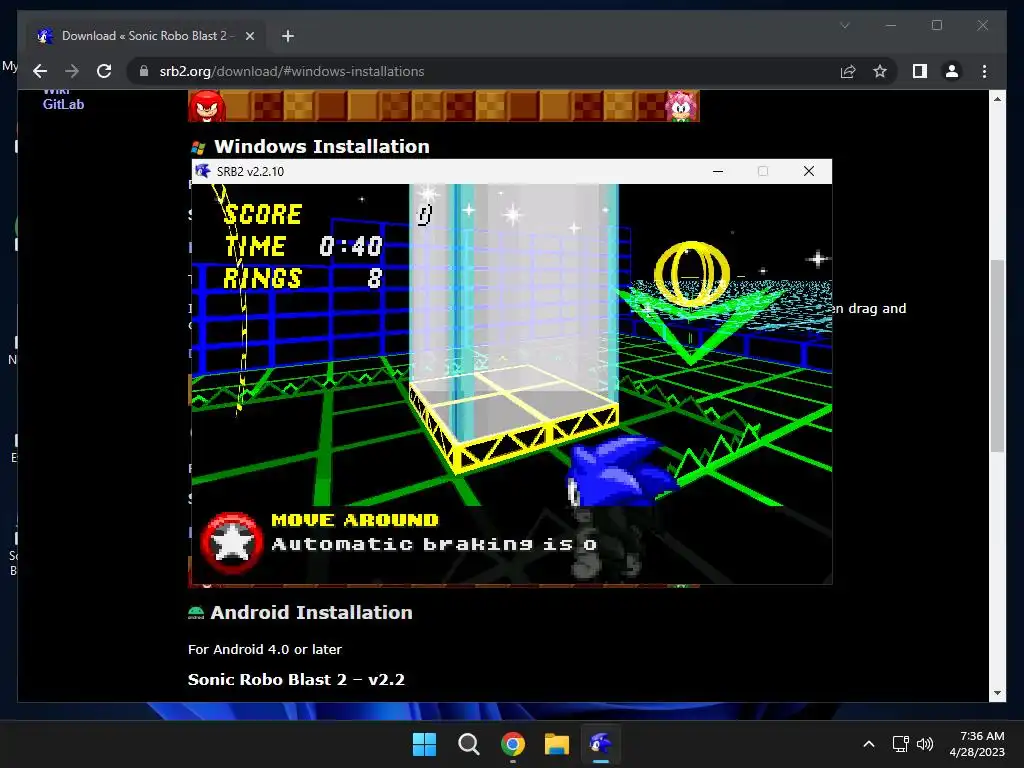Open Chrome three-dot menu
The width and height of the screenshot is (1024, 768).
click(x=984, y=71)
